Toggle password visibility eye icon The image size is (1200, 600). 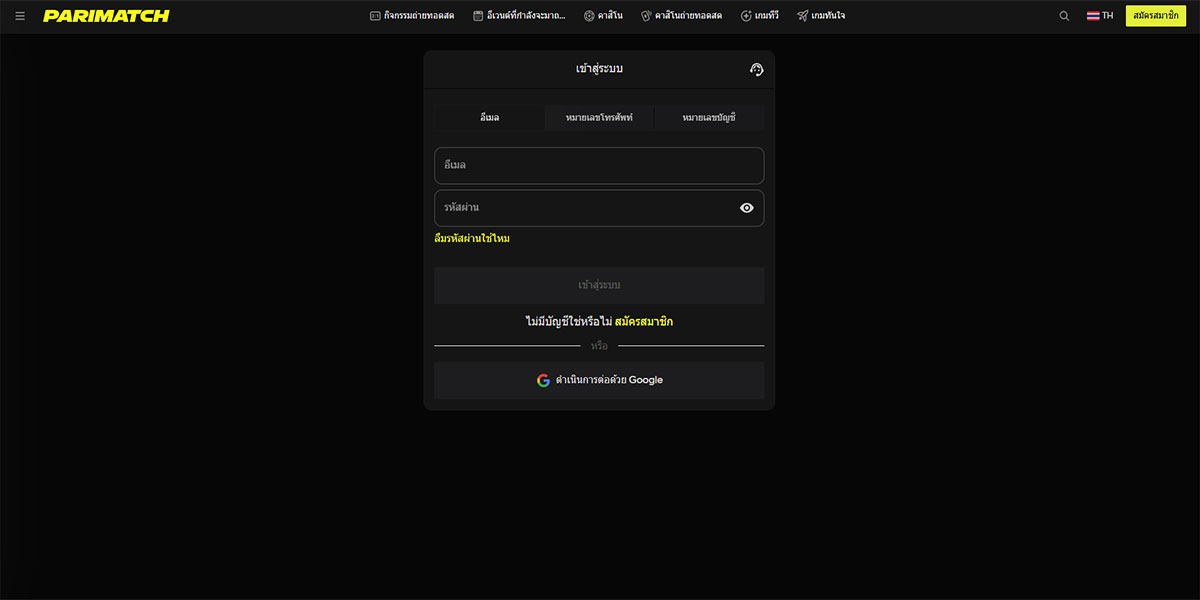[746, 208]
